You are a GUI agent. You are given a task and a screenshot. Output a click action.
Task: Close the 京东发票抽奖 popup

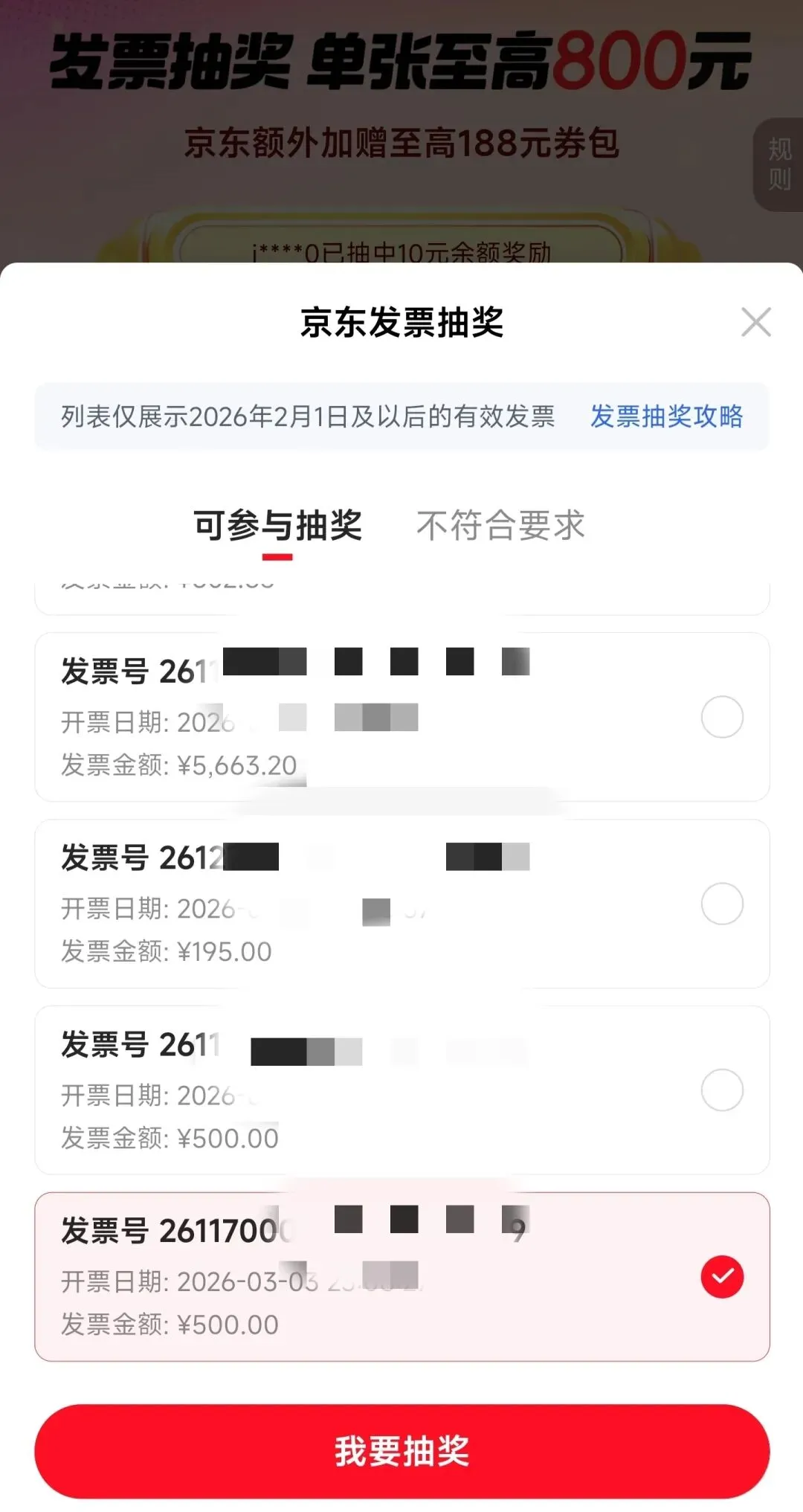(756, 322)
